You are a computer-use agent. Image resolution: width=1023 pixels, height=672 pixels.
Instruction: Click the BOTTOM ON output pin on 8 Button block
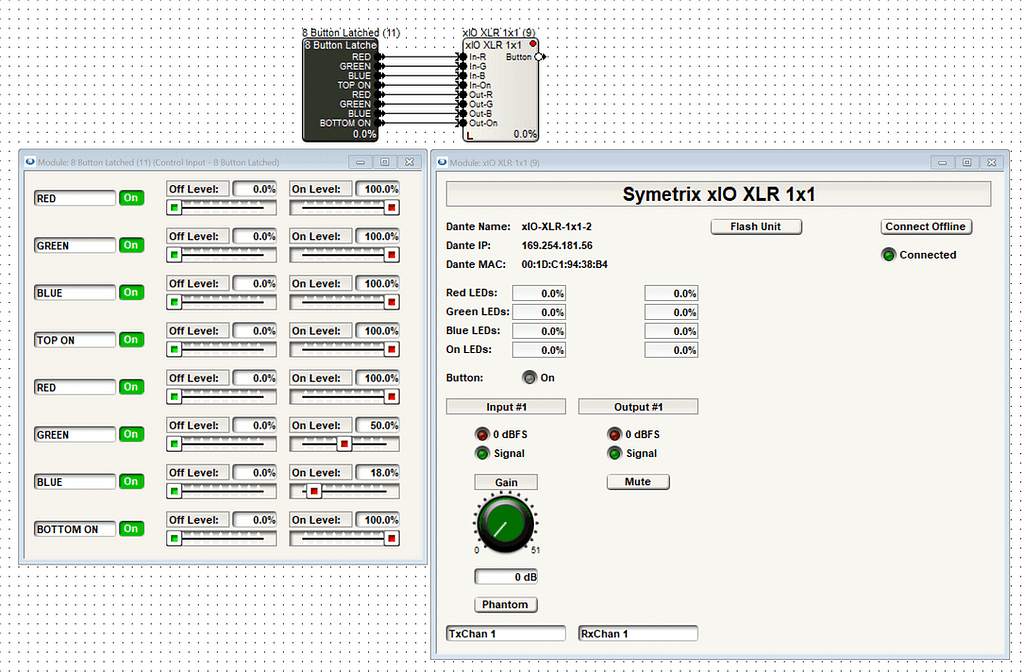coord(380,123)
